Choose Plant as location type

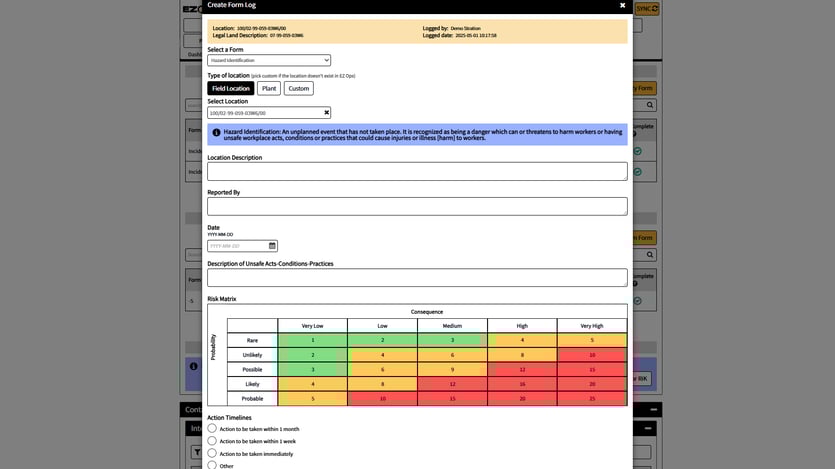(269, 88)
